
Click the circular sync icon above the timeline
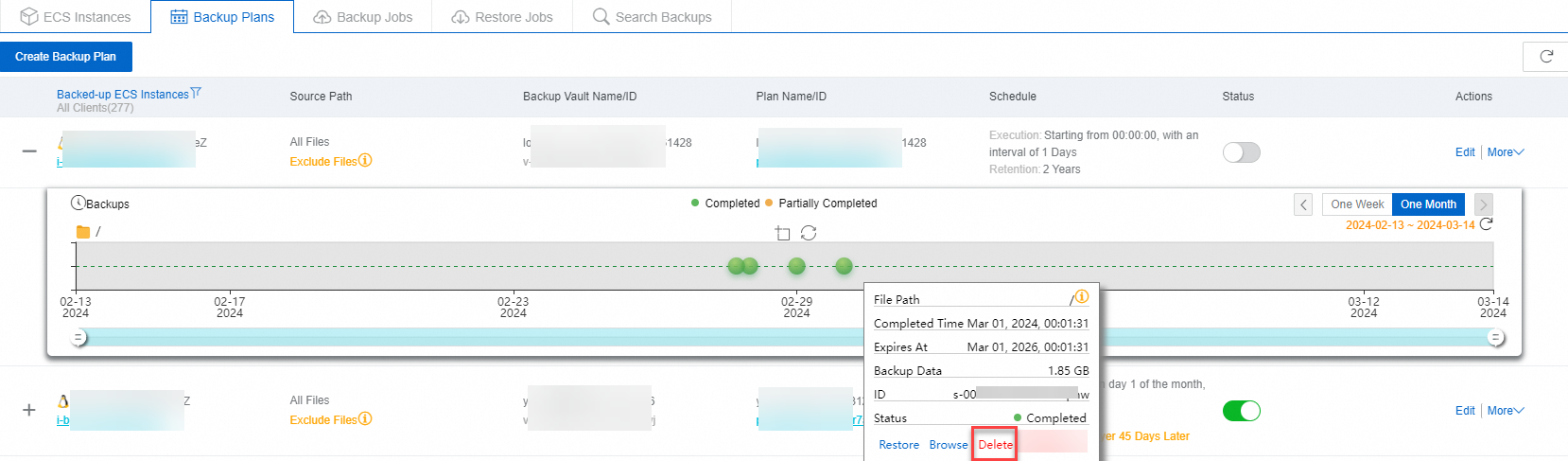point(809,233)
